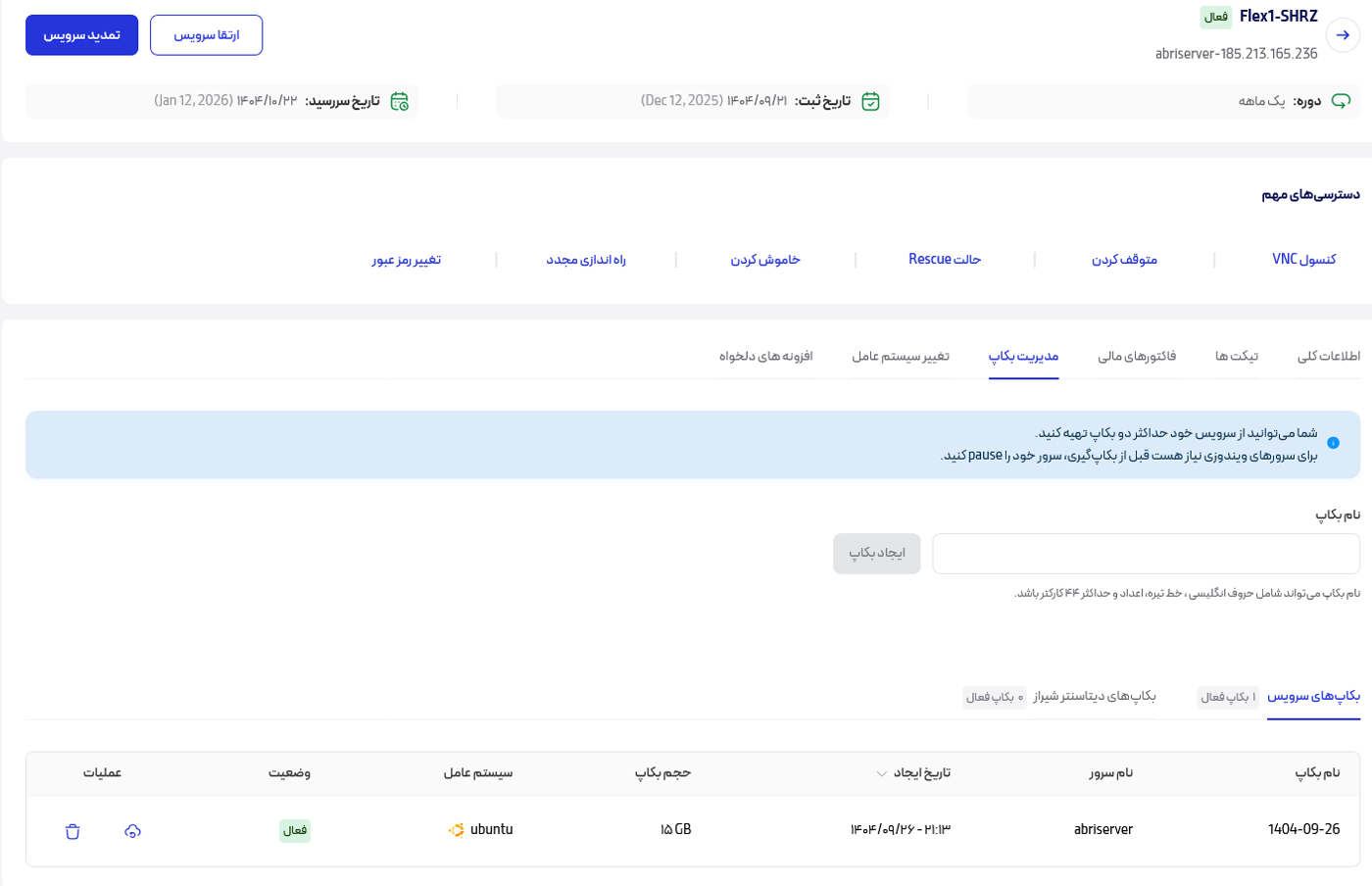1372x886 pixels.
Task: Focus the نام بکاپ text input field
Action: point(1145,554)
